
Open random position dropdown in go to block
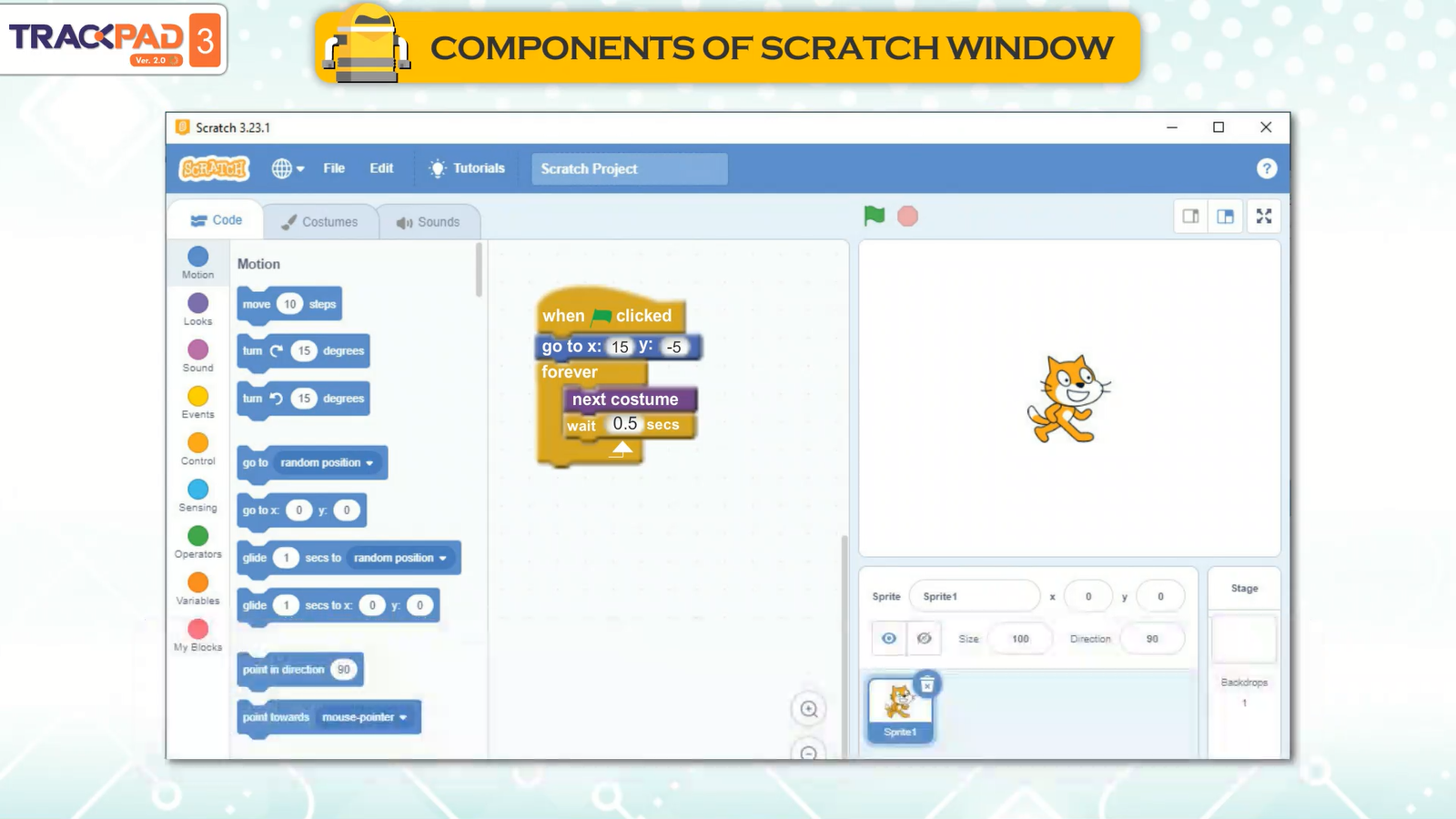coord(327,462)
